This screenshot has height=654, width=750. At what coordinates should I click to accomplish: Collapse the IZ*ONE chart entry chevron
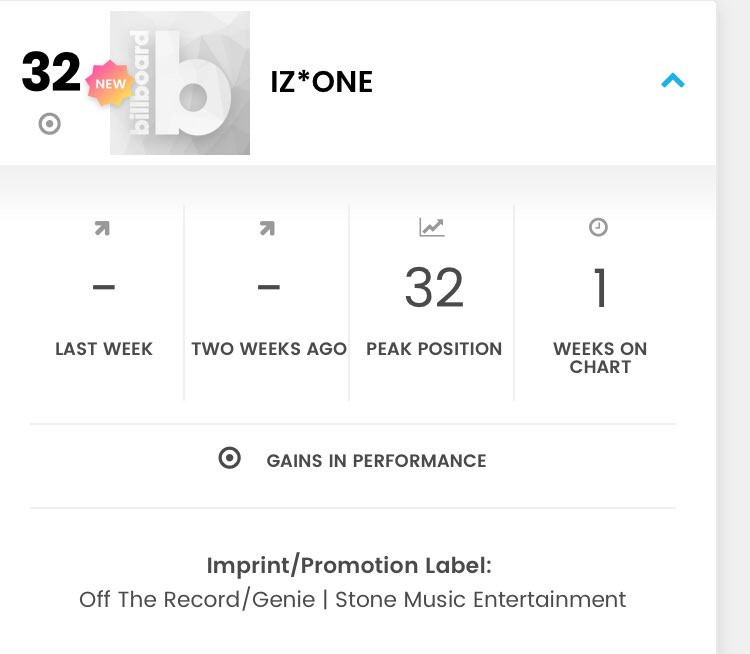pyautogui.click(x=673, y=80)
